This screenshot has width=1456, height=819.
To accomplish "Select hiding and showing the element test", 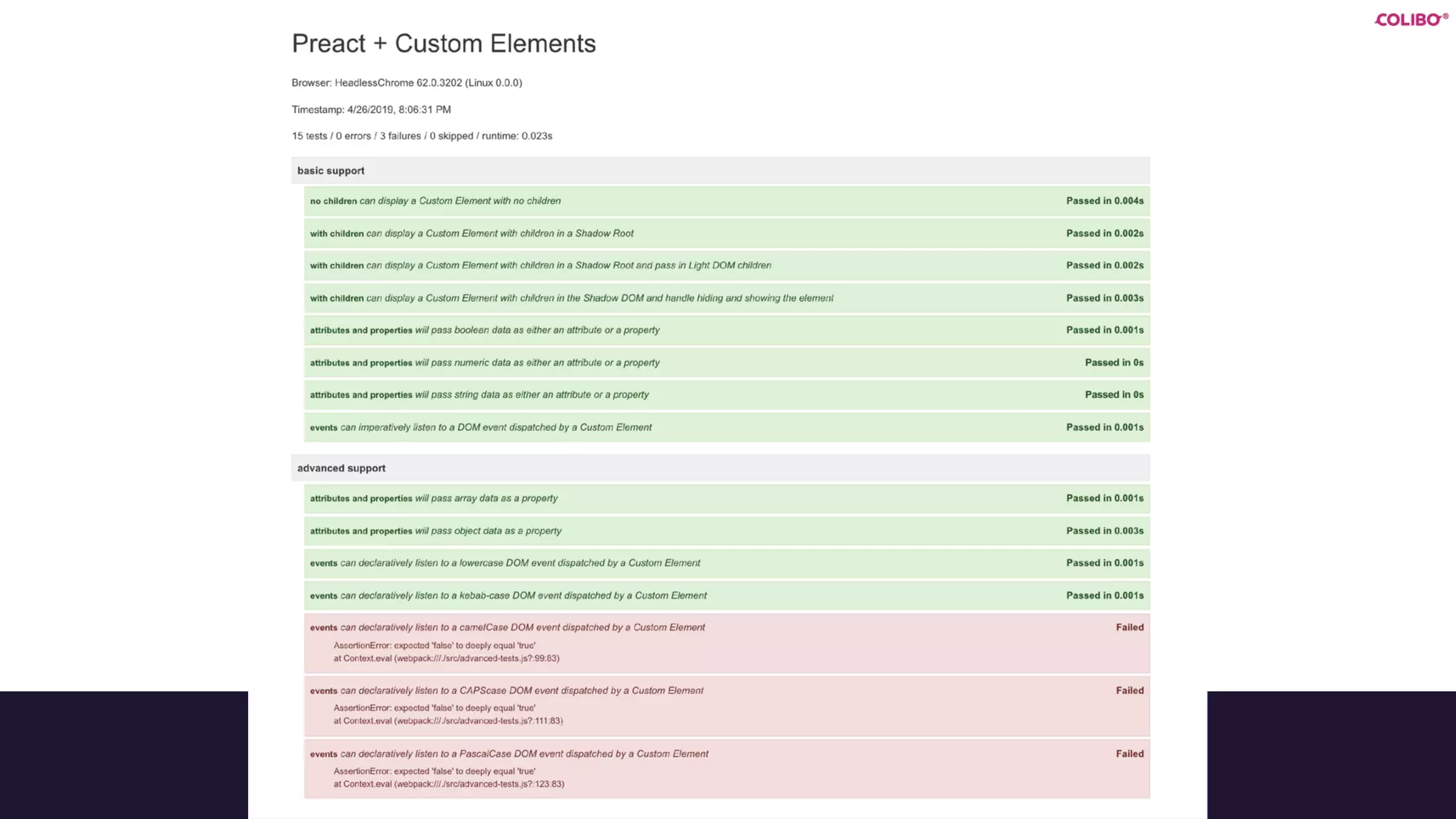I will pyautogui.click(x=726, y=298).
